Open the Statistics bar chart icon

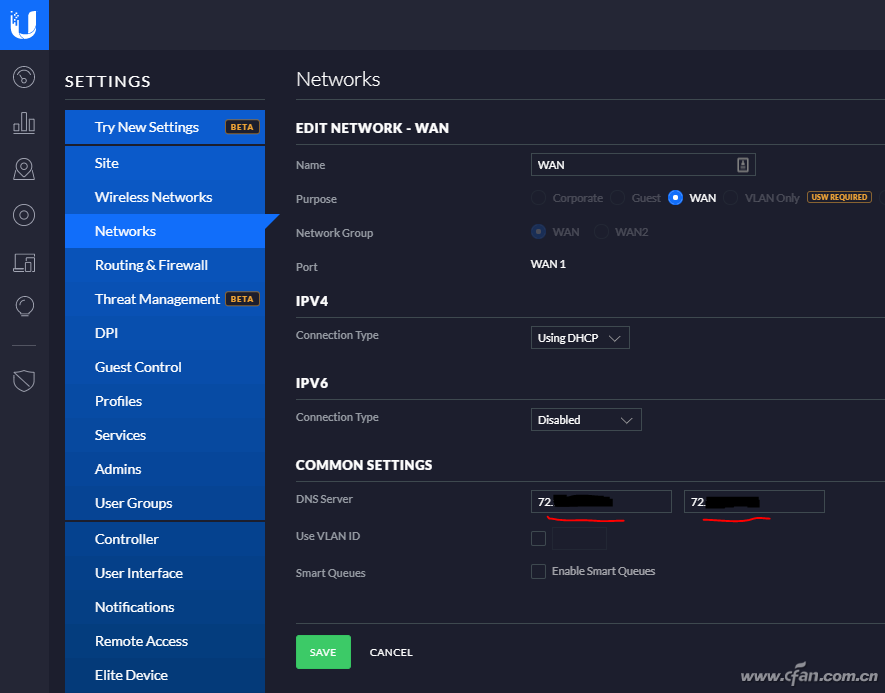[24, 123]
